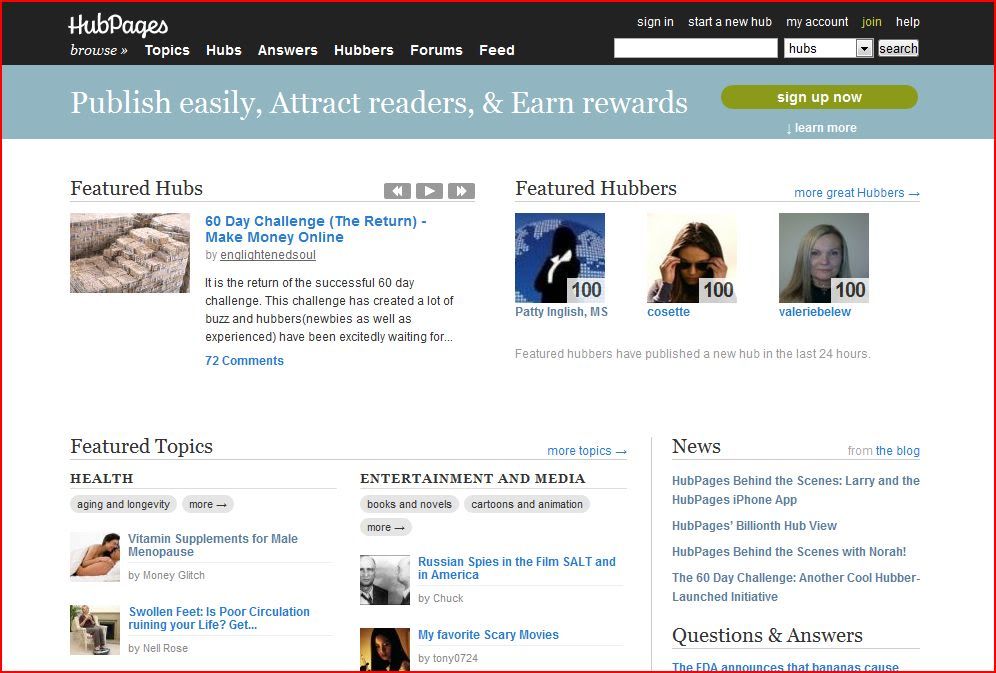
Task: Open the money stacks hub thumbnail
Action: pos(130,253)
